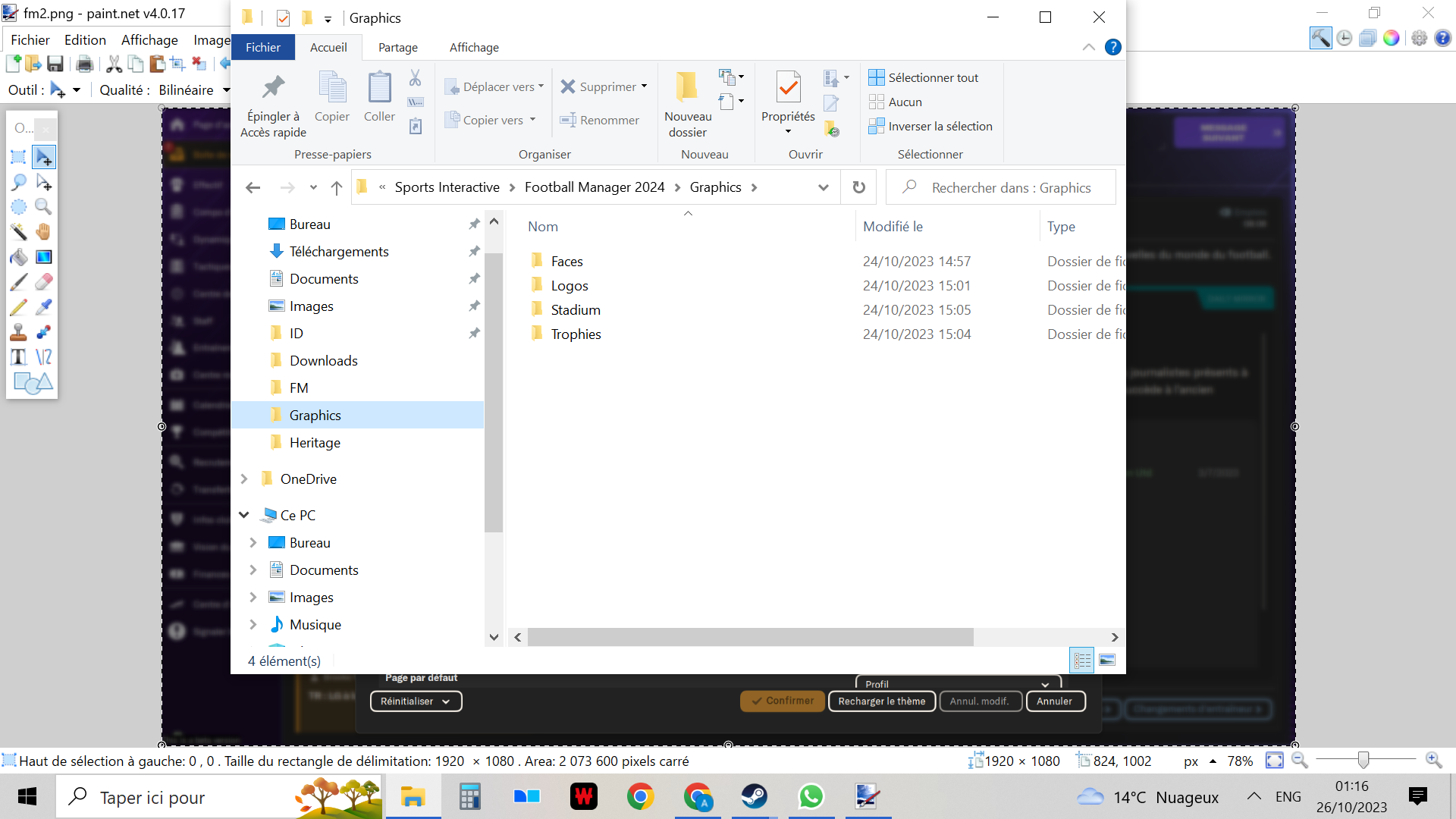Select the Shapes tool in paint.net
This screenshot has height=819, width=1456.
pos(33,383)
